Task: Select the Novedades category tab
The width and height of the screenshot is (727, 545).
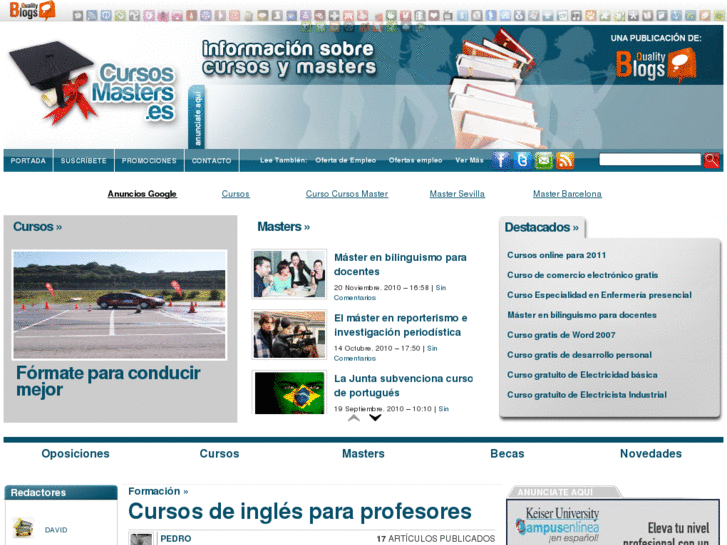Action: (650, 454)
